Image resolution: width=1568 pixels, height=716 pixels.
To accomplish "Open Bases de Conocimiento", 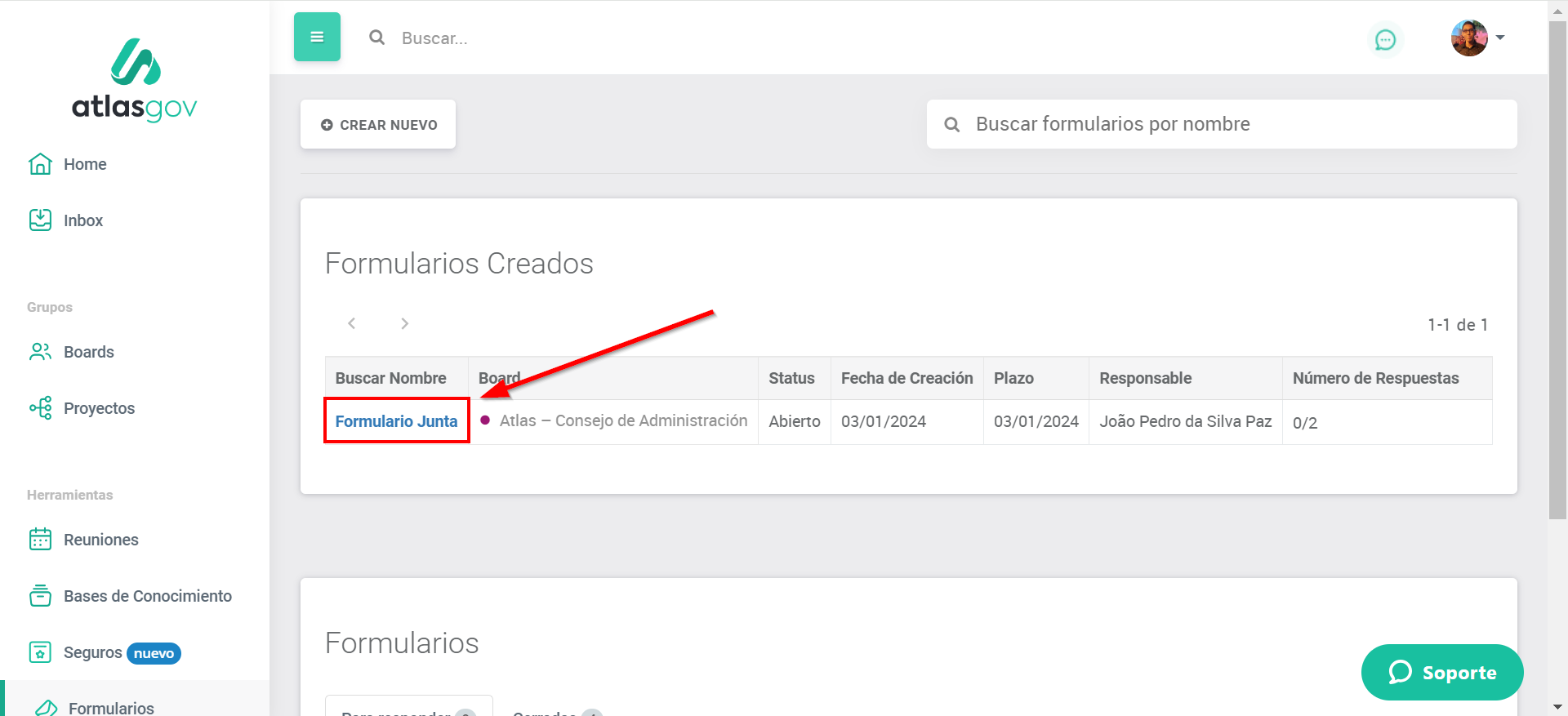I will [147, 596].
